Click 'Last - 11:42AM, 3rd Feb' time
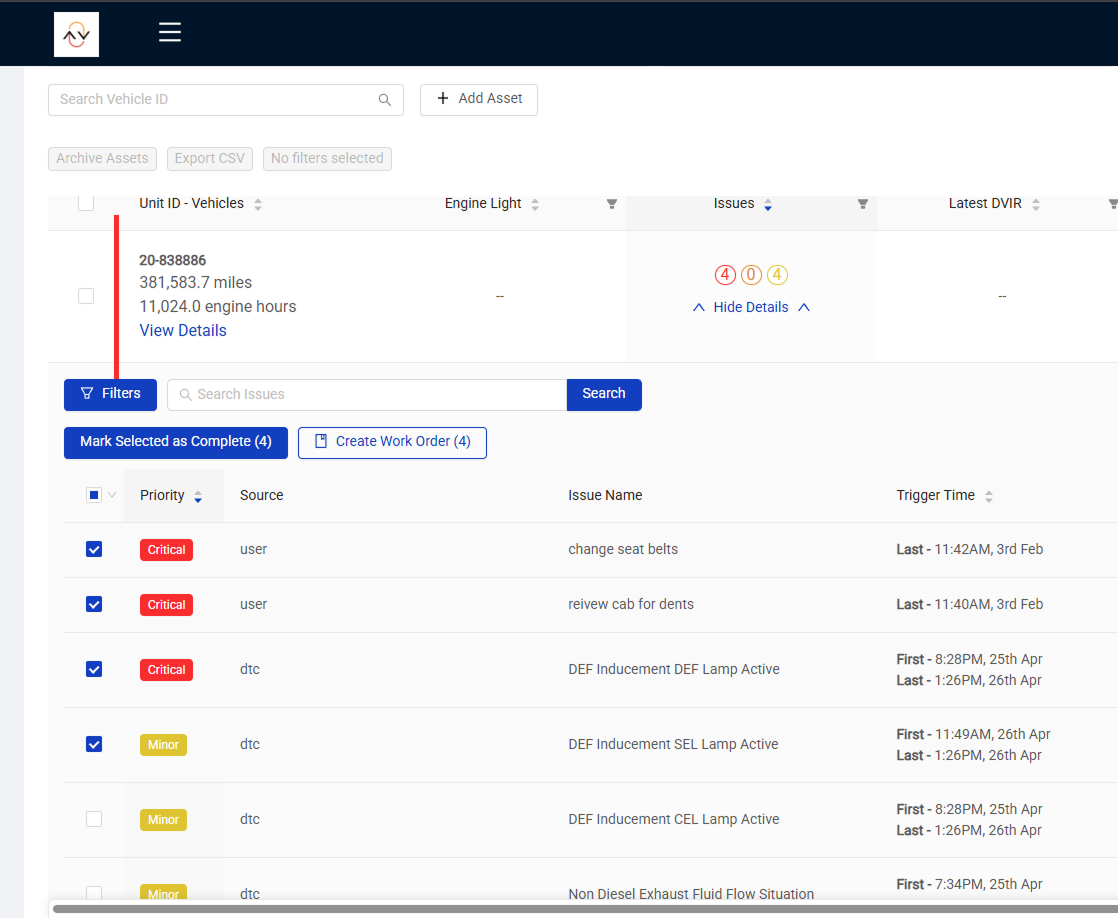This screenshot has height=918, width=1118. [970, 549]
